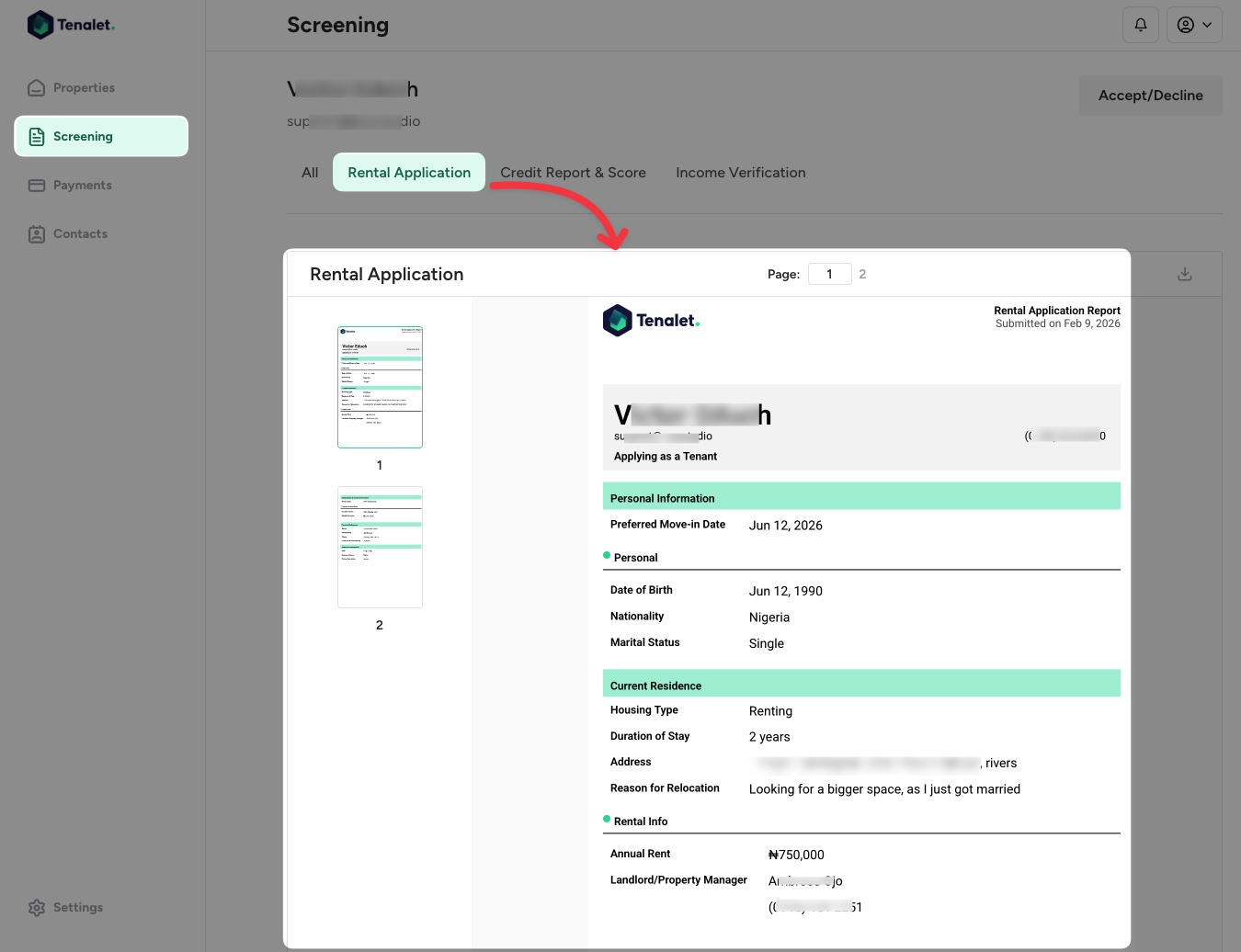Click page 2 to jump forward
Screen dimensions: 1241x952
tap(862, 274)
